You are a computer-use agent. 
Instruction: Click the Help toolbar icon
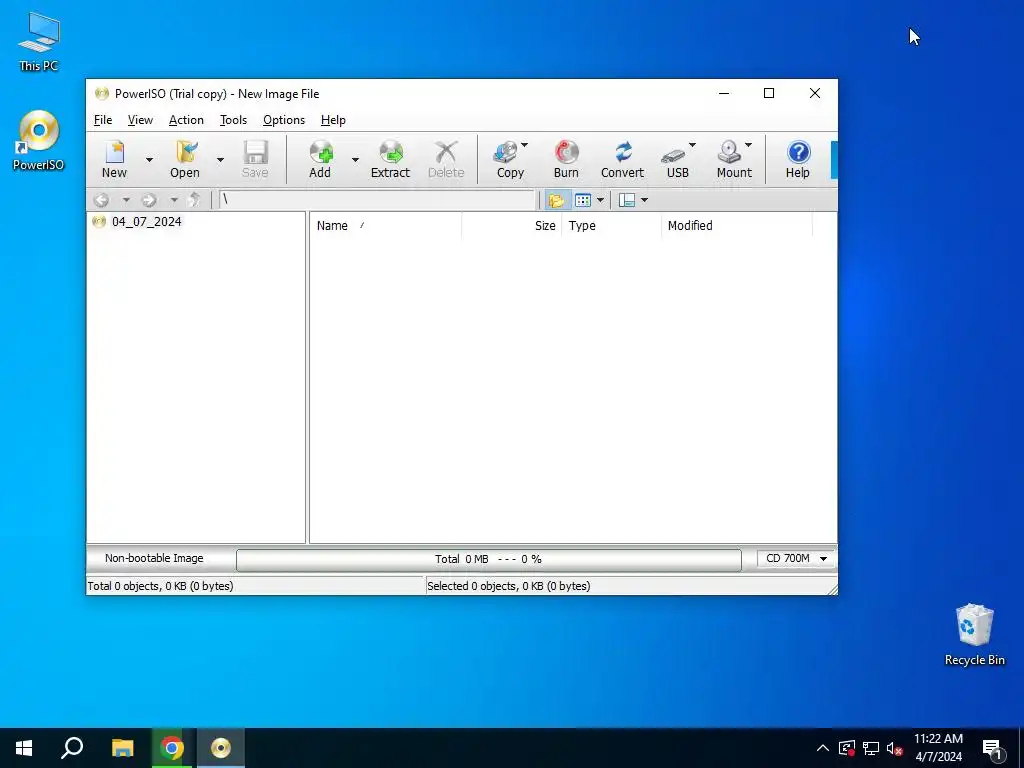pyautogui.click(x=797, y=159)
